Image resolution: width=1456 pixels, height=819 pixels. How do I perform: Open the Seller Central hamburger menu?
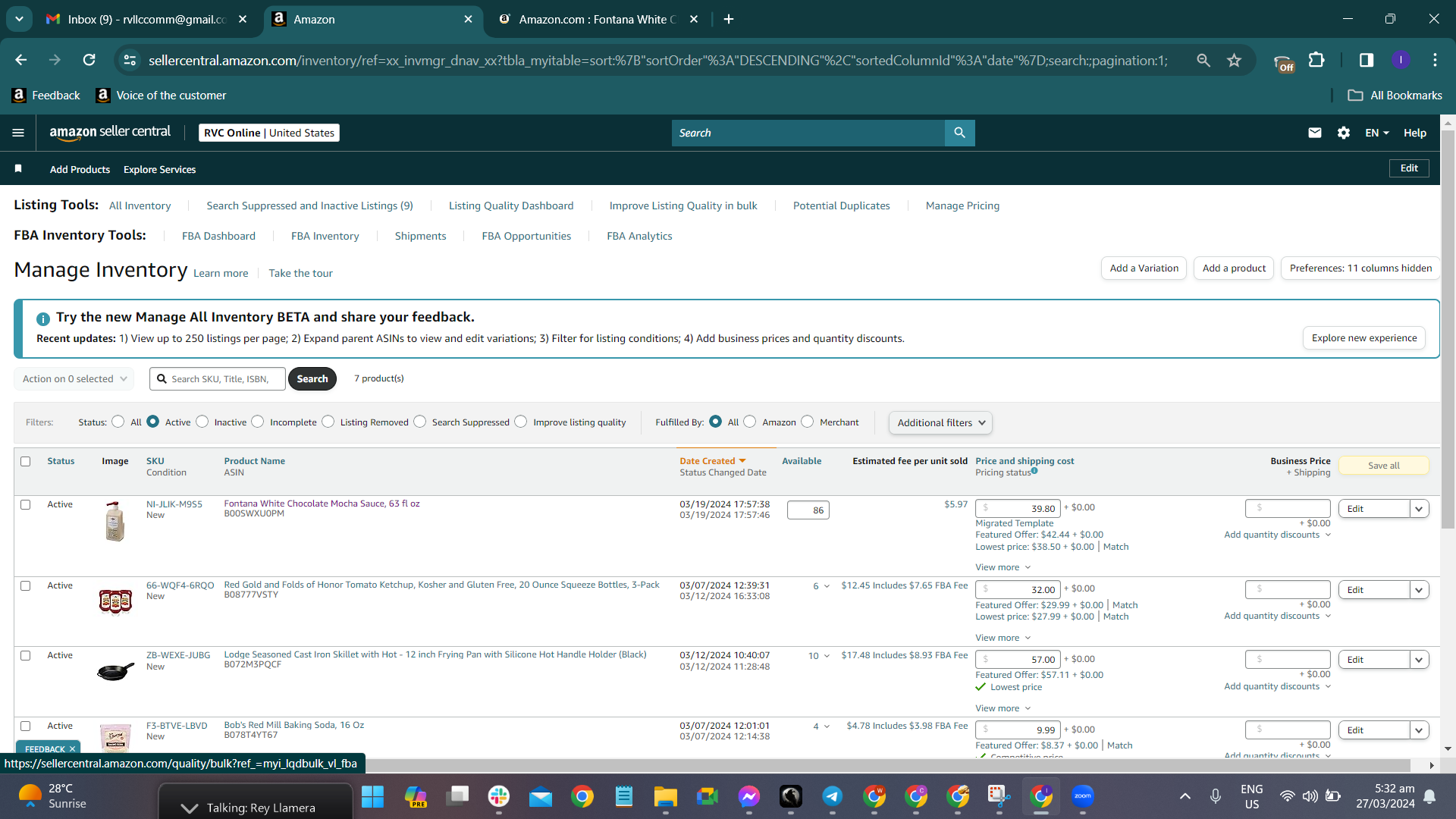[x=18, y=133]
